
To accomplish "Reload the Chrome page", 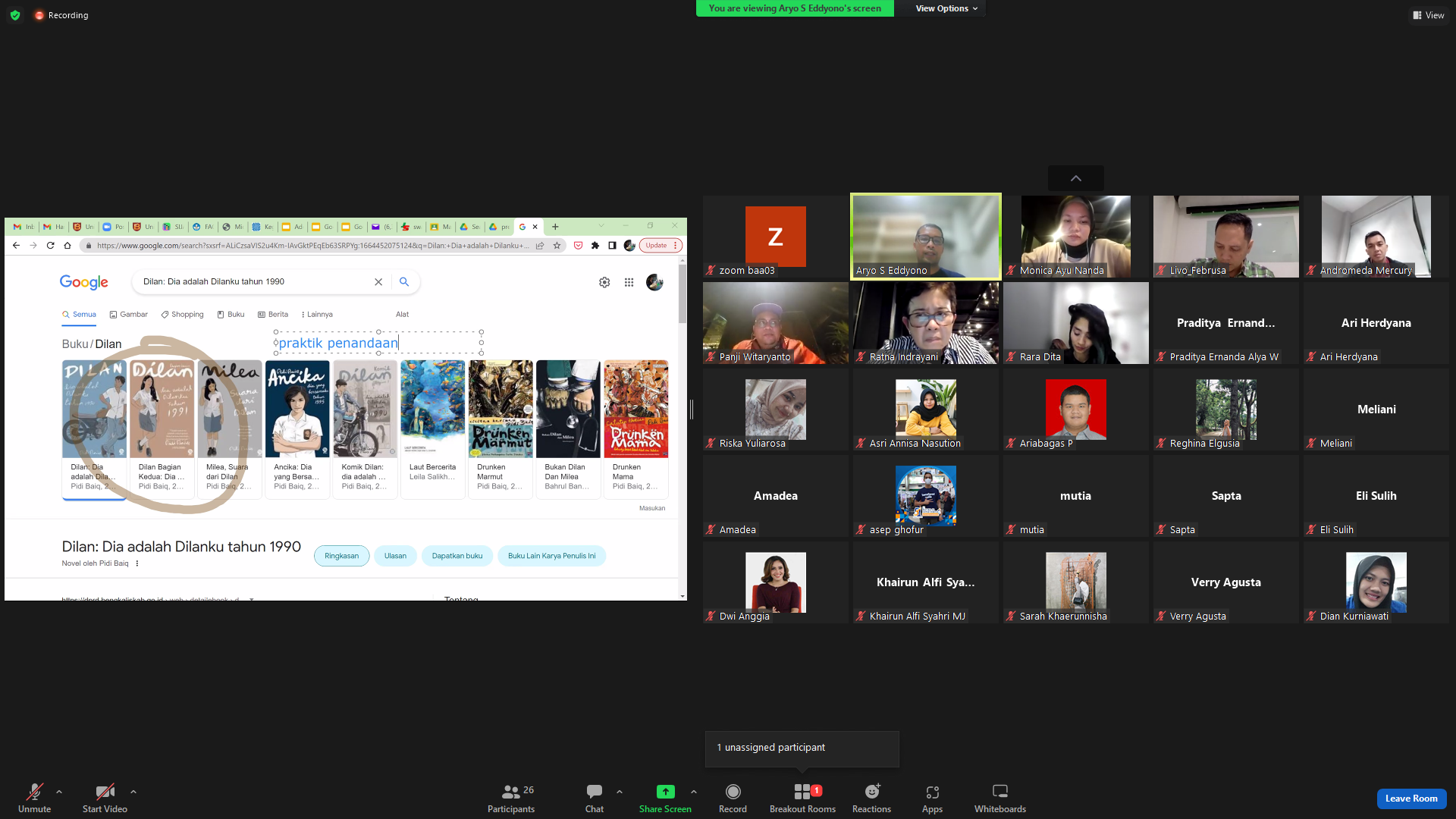I will (x=50, y=245).
